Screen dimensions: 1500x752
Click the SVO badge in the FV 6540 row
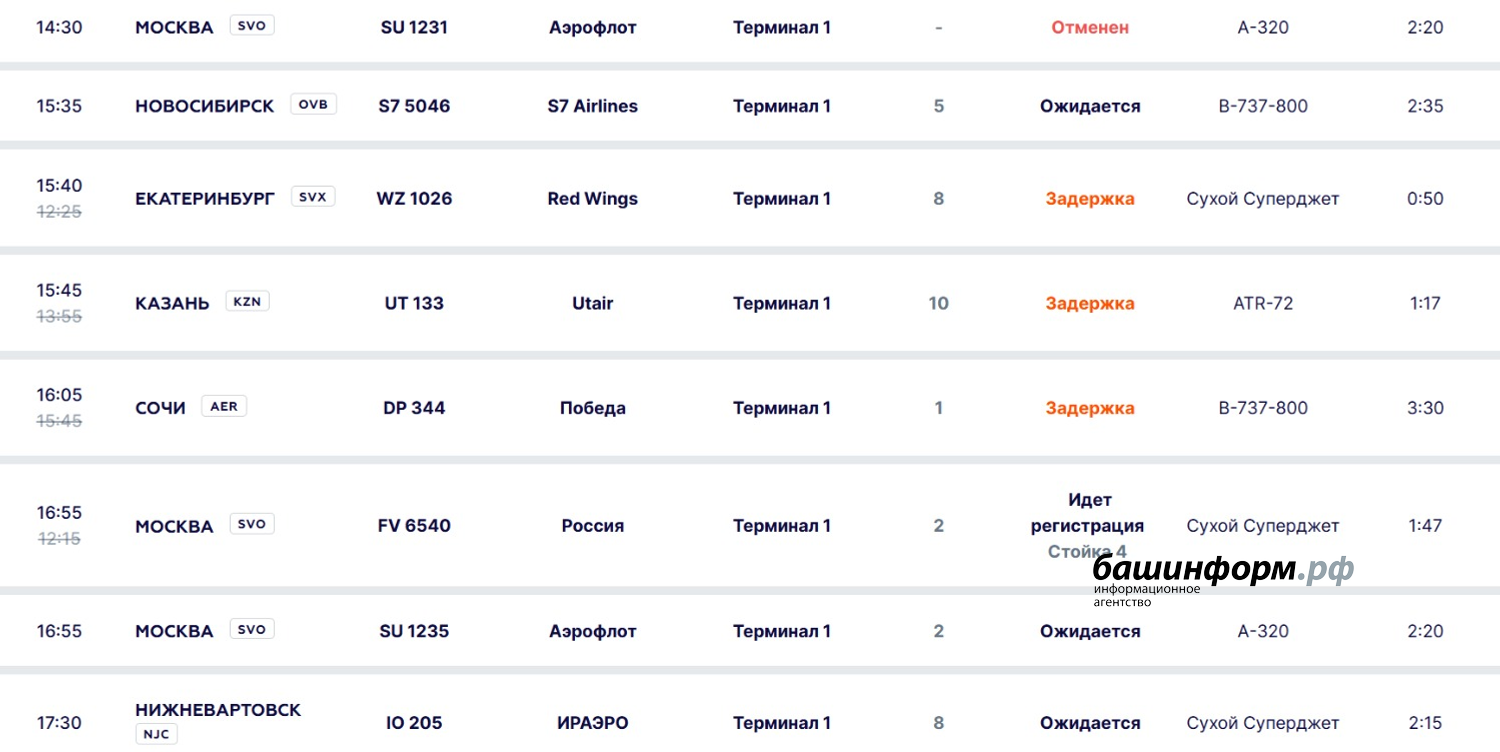tap(251, 524)
